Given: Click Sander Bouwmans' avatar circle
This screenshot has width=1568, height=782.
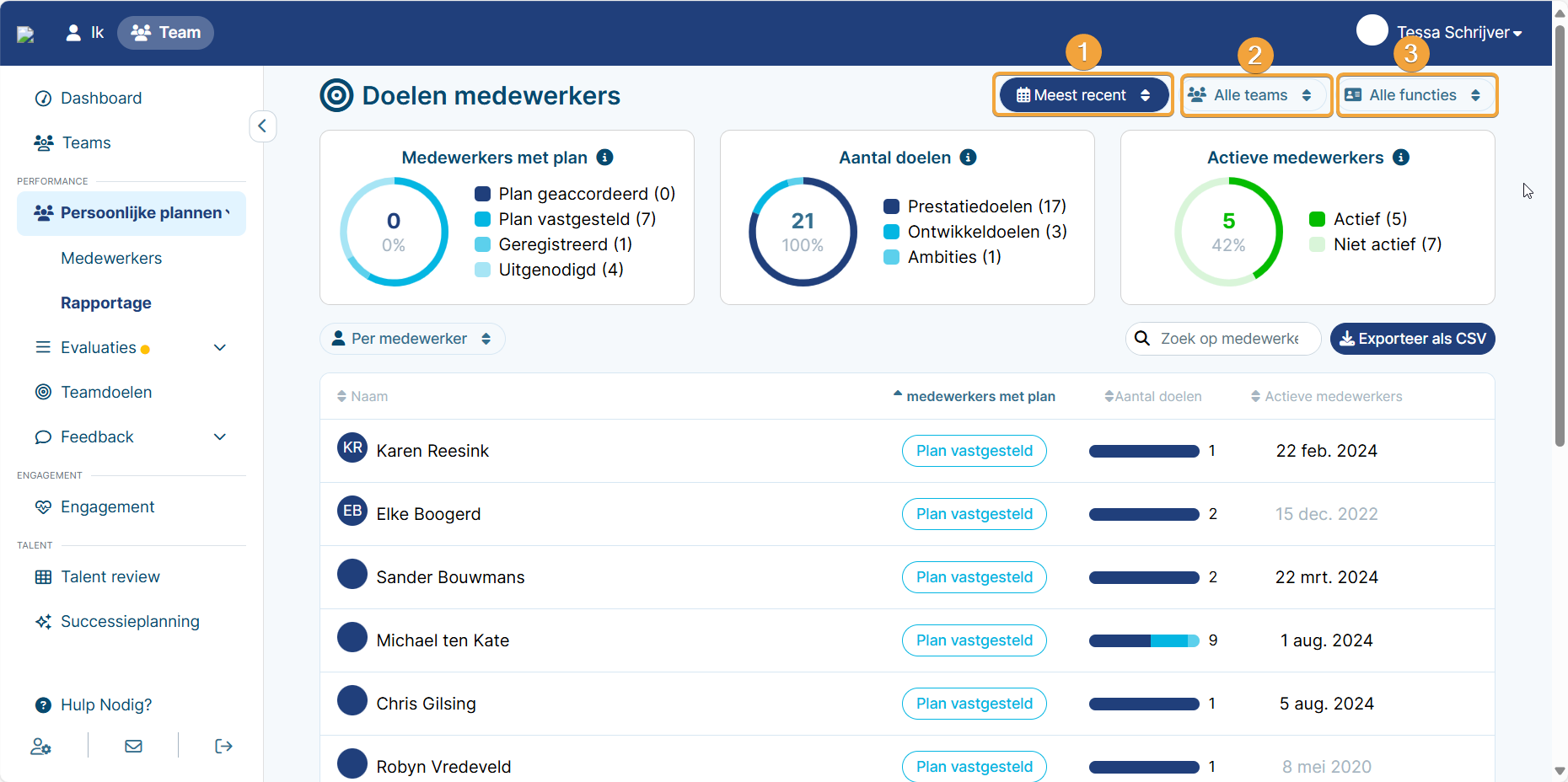Looking at the screenshot, I should tap(352, 574).
